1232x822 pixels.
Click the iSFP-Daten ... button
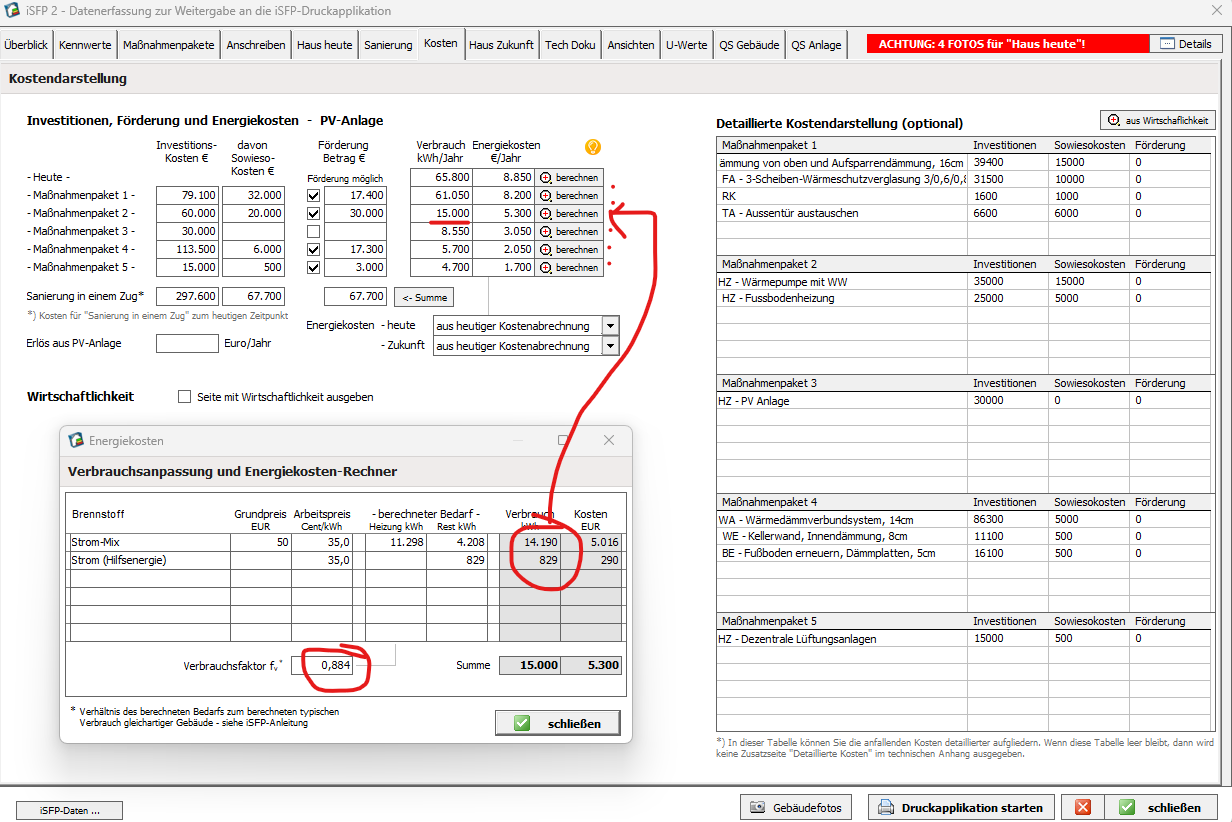click(70, 810)
